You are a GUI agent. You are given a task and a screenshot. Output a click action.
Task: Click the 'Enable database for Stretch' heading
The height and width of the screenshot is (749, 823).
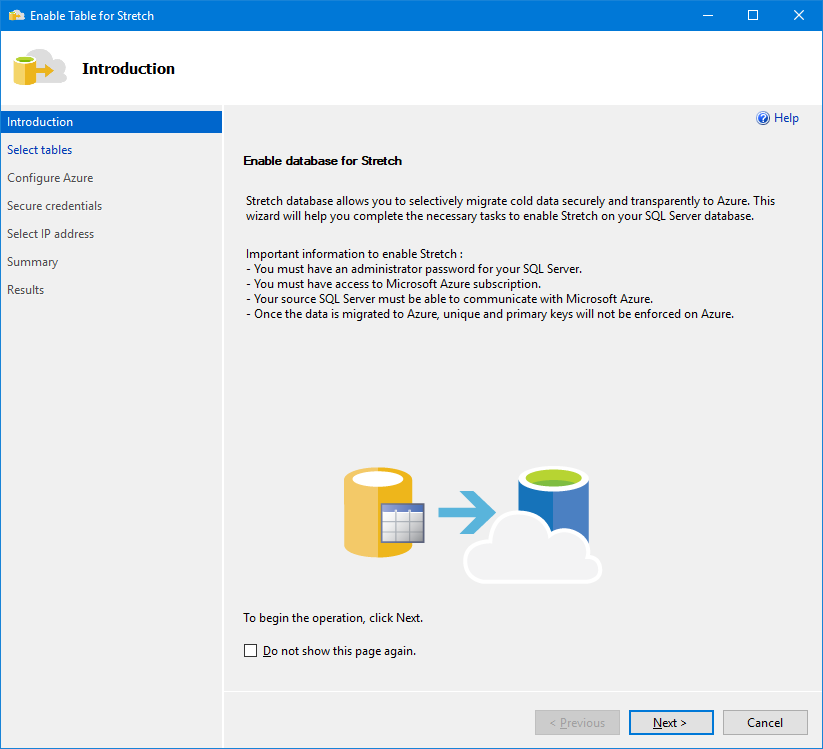(x=322, y=161)
